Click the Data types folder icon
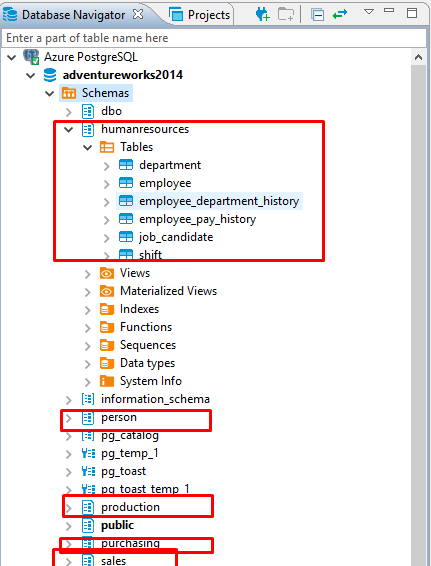Screen dimensions: 431x566 [106, 363]
